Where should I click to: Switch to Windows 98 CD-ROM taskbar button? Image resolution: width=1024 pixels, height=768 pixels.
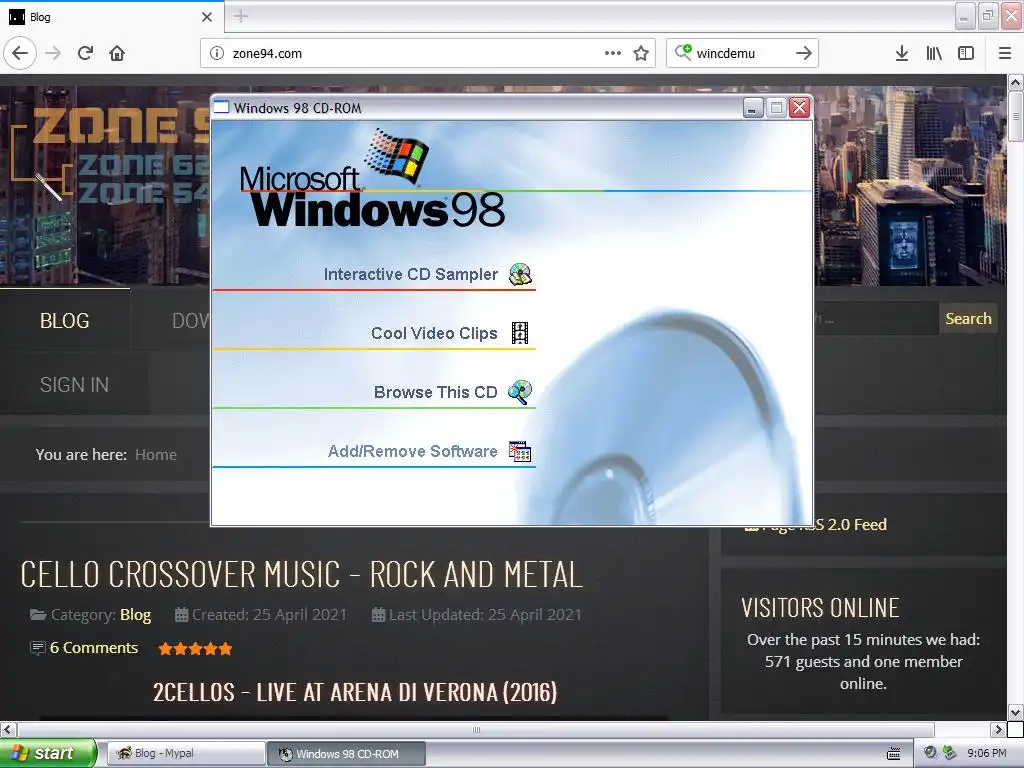(x=347, y=754)
